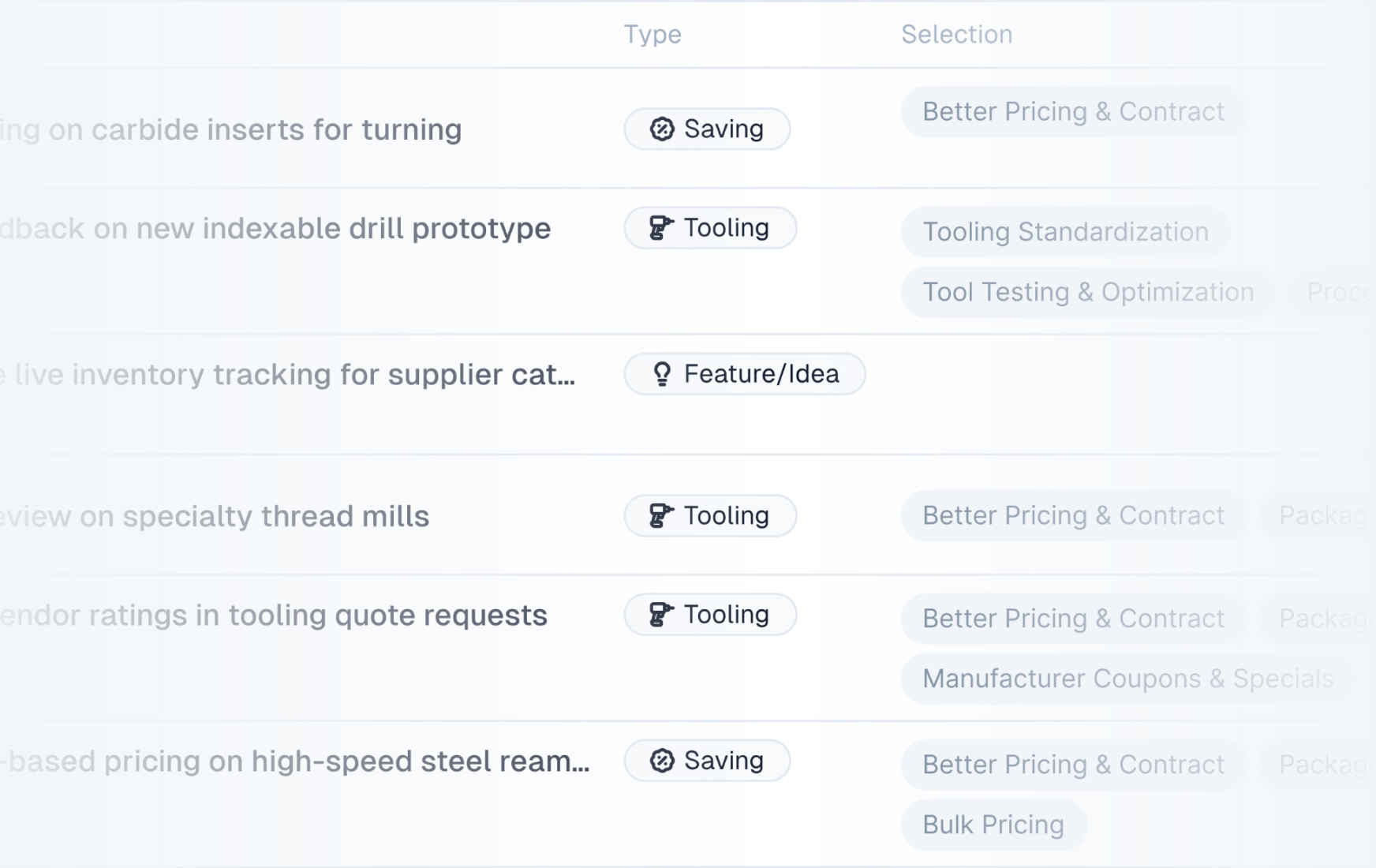
Task: Click Better Pricing & Contract on thread mills row
Action: pyautogui.click(x=1074, y=516)
